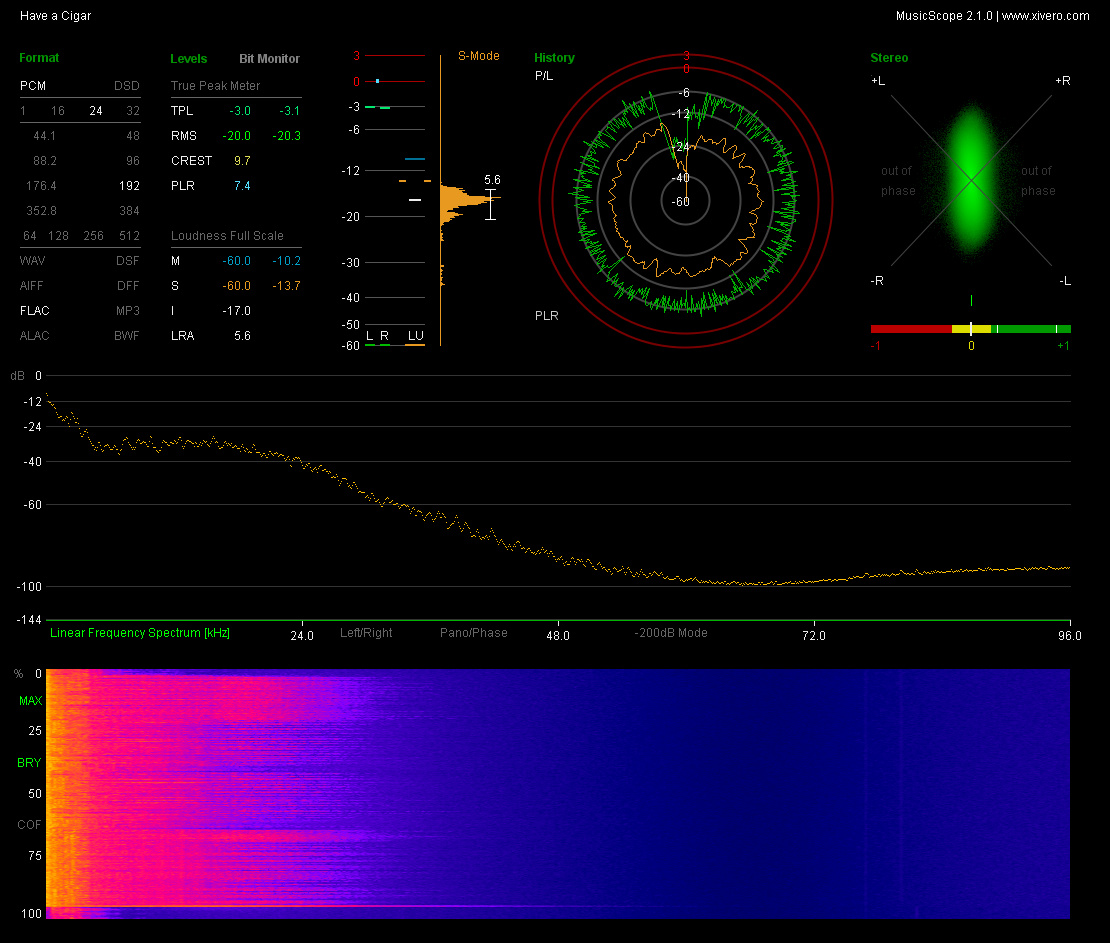The image size is (1110, 945).
Task: Open the Bit Monitor view
Action: point(269,59)
